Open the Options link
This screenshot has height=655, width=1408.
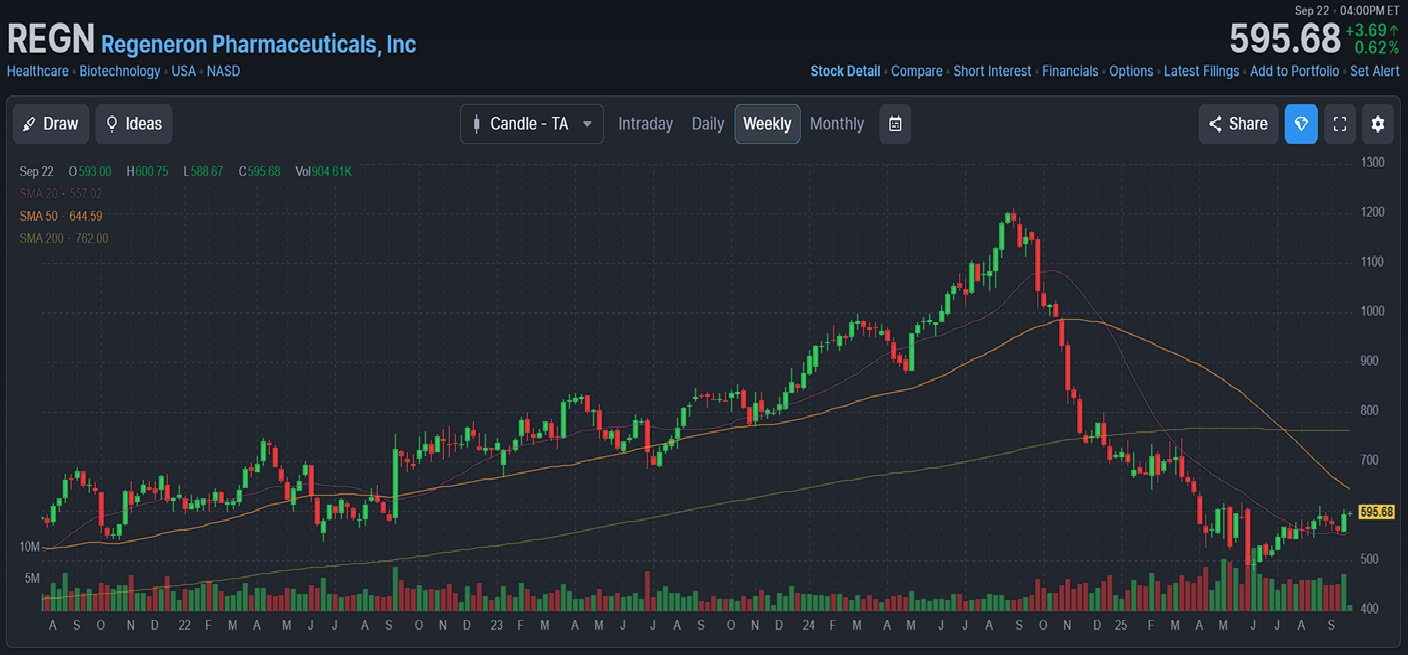click(1131, 71)
